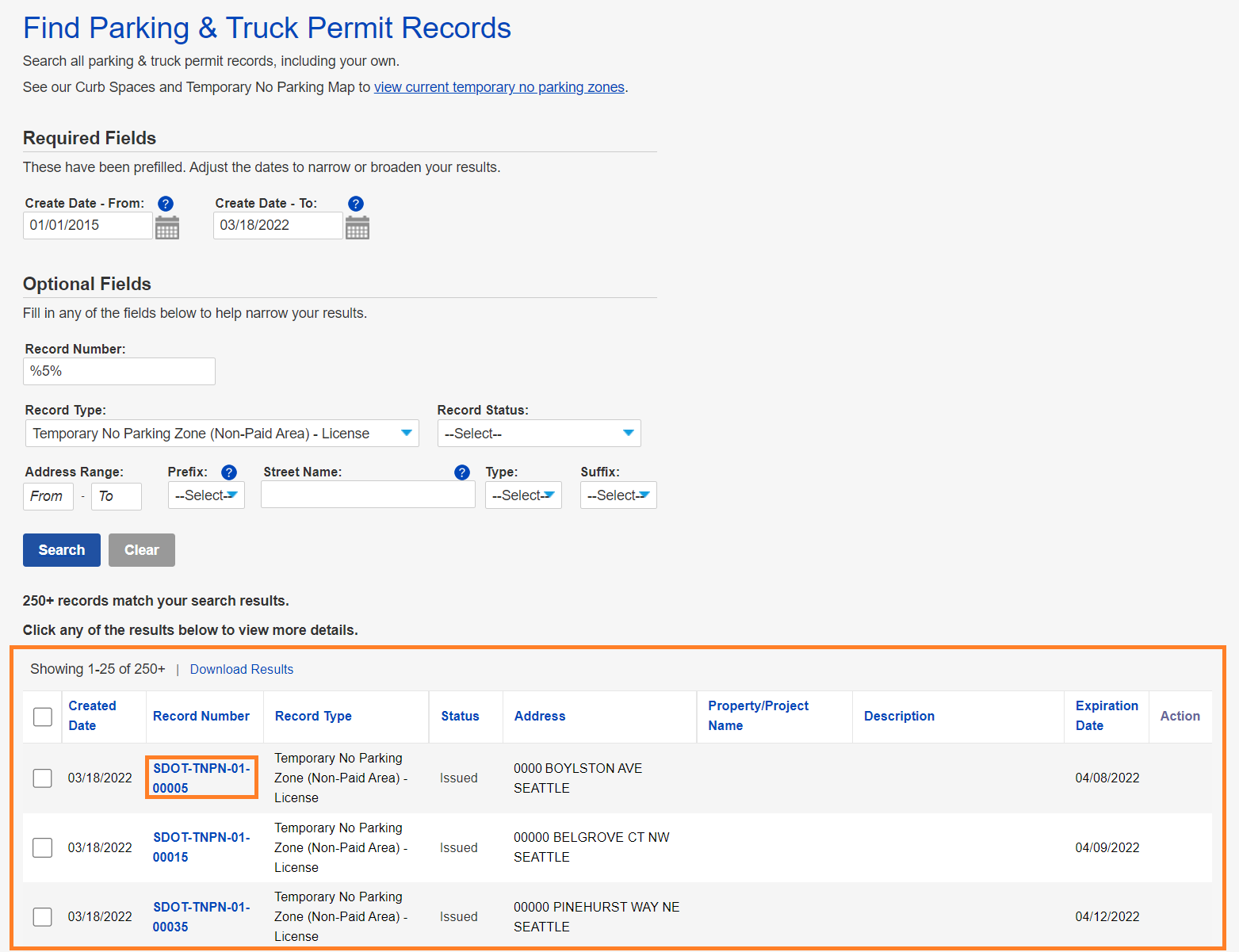Click the Search button
This screenshot has width=1239, height=952.
coord(61,549)
